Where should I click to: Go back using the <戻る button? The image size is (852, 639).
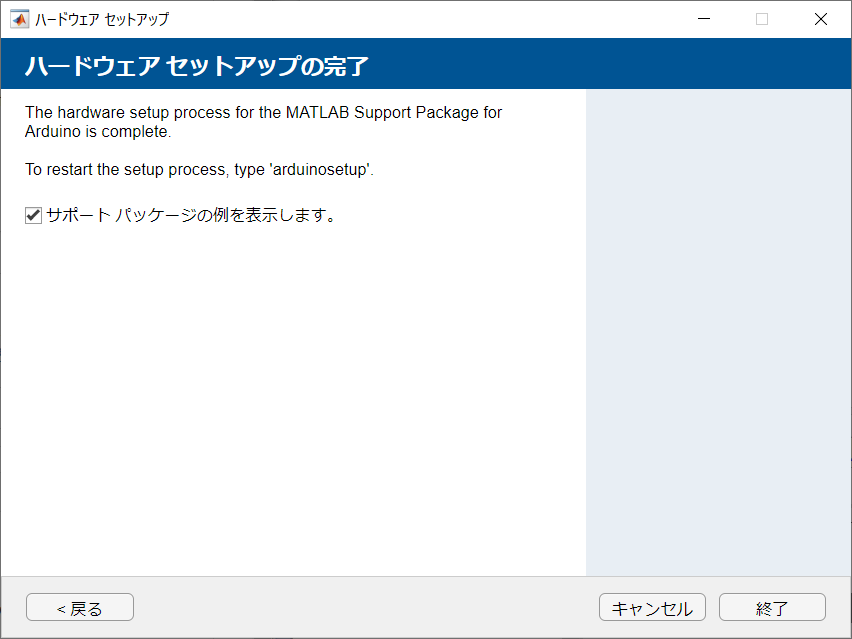coord(79,607)
